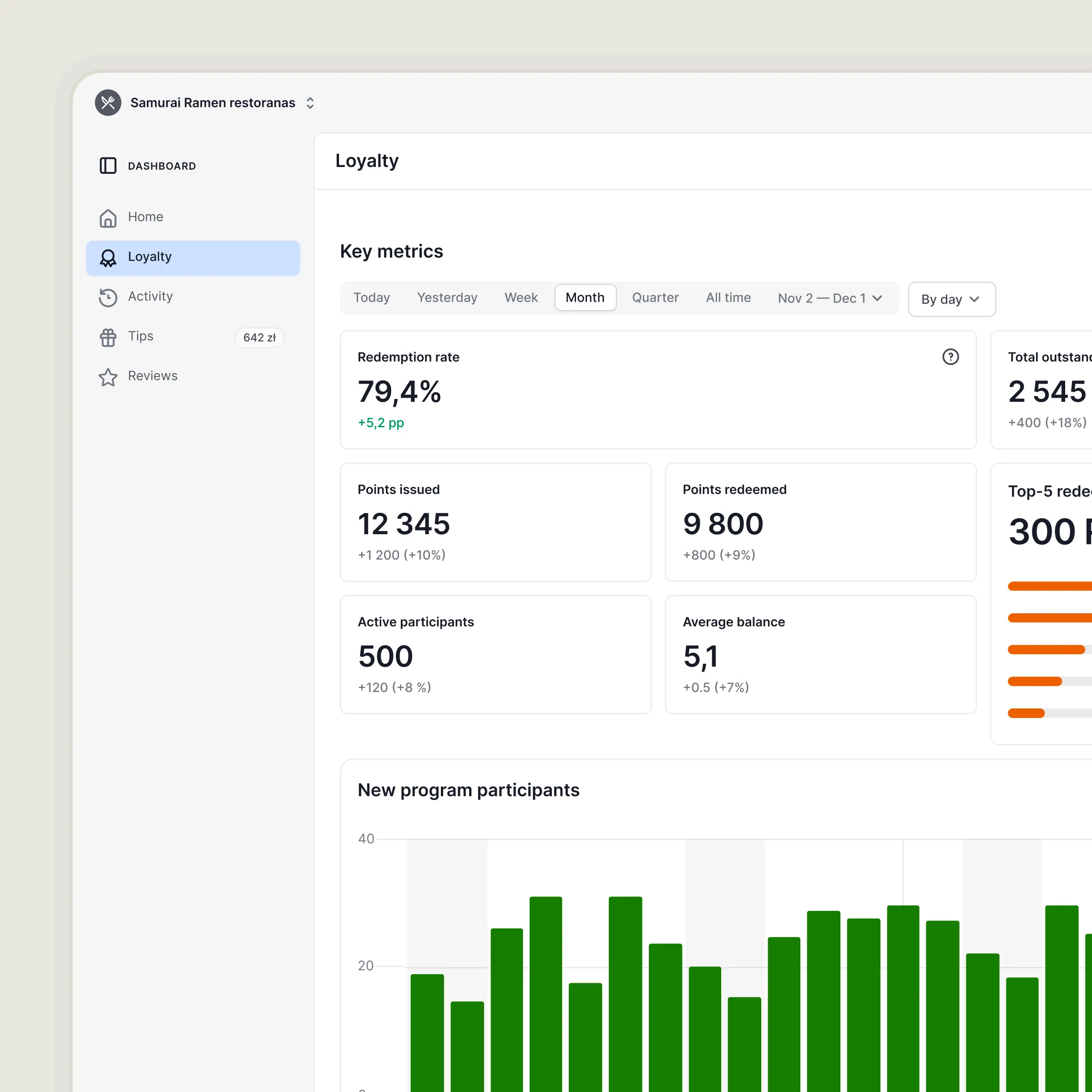Click the Loyalty page title
The width and height of the screenshot is (1092, 1092).
pyautogui.click(x=367, y=161)
